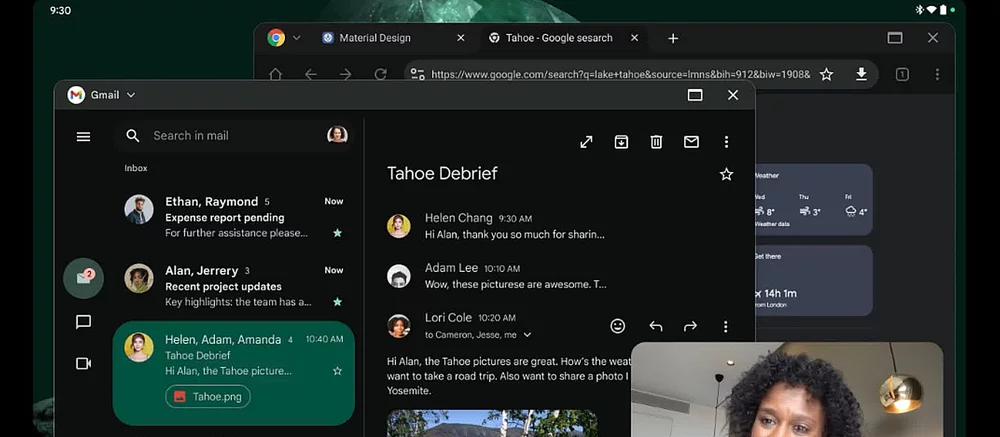
Task: Open Chrome three-dot menu
Action: pyautogui.click(x=937, y=75)
